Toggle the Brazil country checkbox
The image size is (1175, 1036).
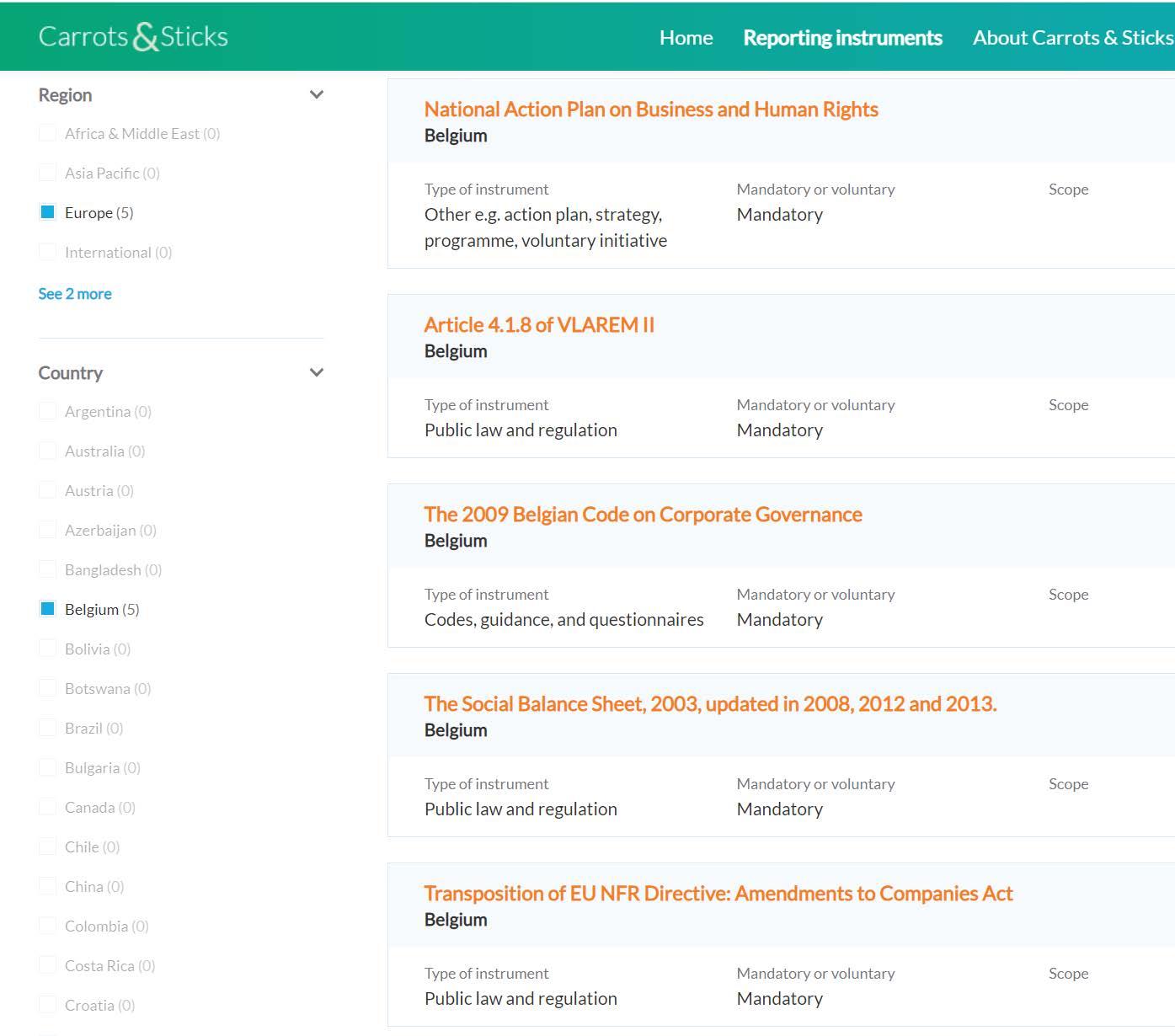tap(48, 728)
